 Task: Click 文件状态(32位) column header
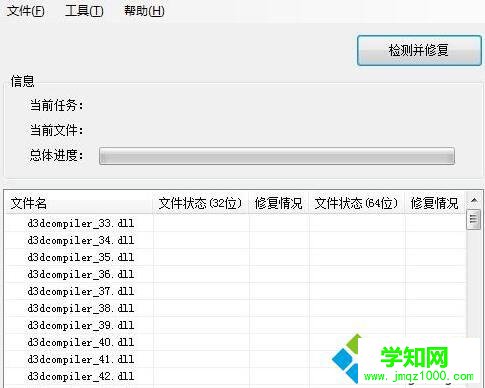coord(201,203)
